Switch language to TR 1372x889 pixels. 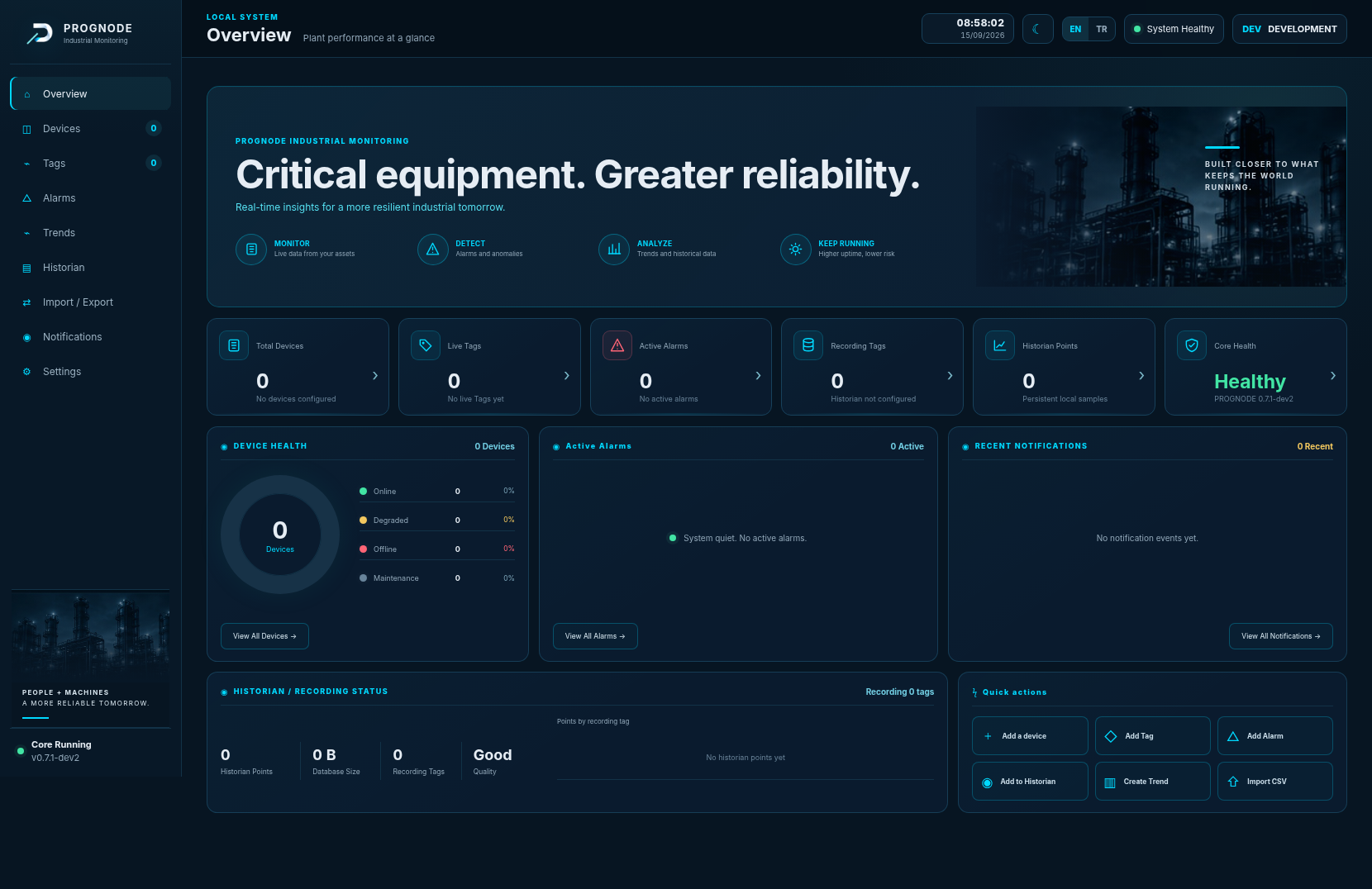click(1102, 29)
